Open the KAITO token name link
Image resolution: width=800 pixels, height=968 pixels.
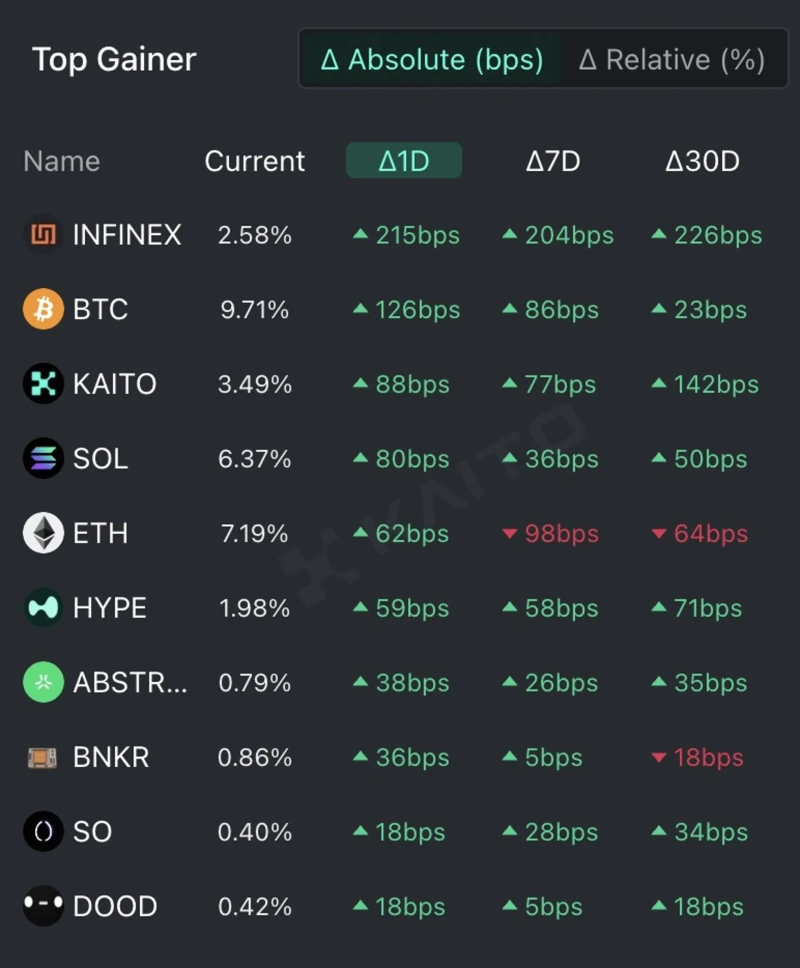[115, 385]
